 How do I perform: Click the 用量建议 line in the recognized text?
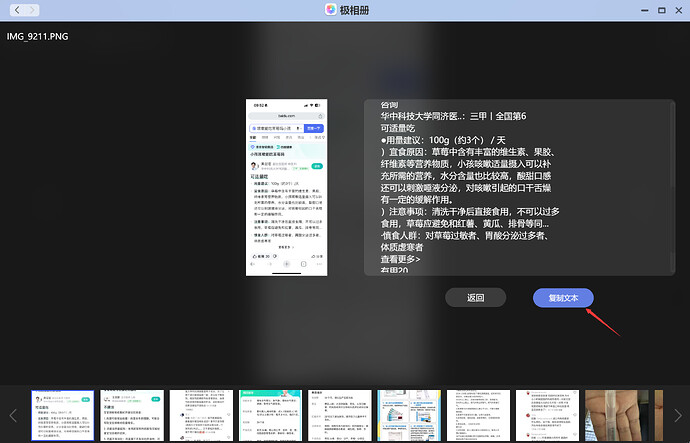[x=432, y=139]
